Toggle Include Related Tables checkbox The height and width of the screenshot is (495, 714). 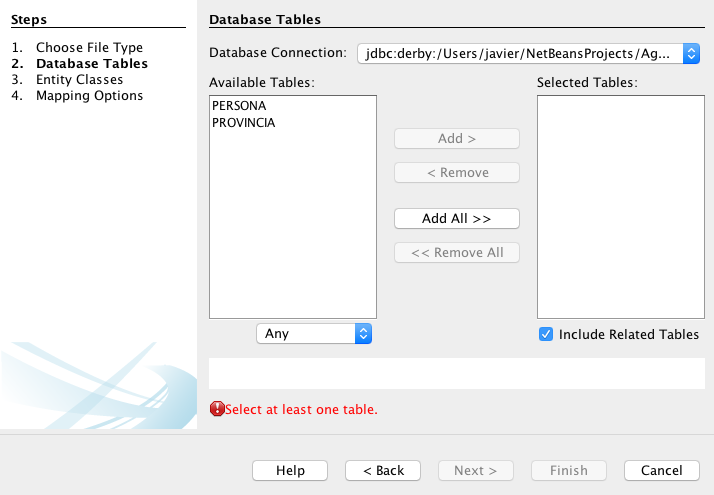coord(546,335)
